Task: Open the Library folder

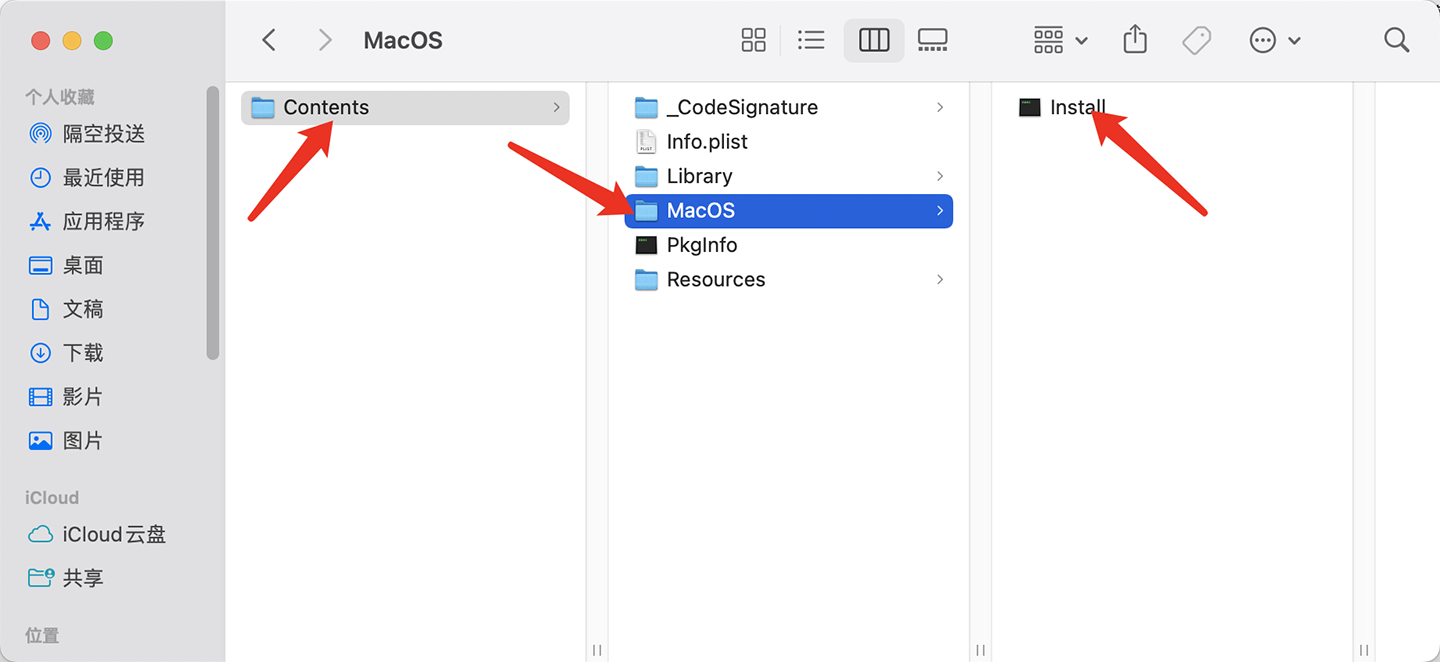Action: [x=699, y=176]
